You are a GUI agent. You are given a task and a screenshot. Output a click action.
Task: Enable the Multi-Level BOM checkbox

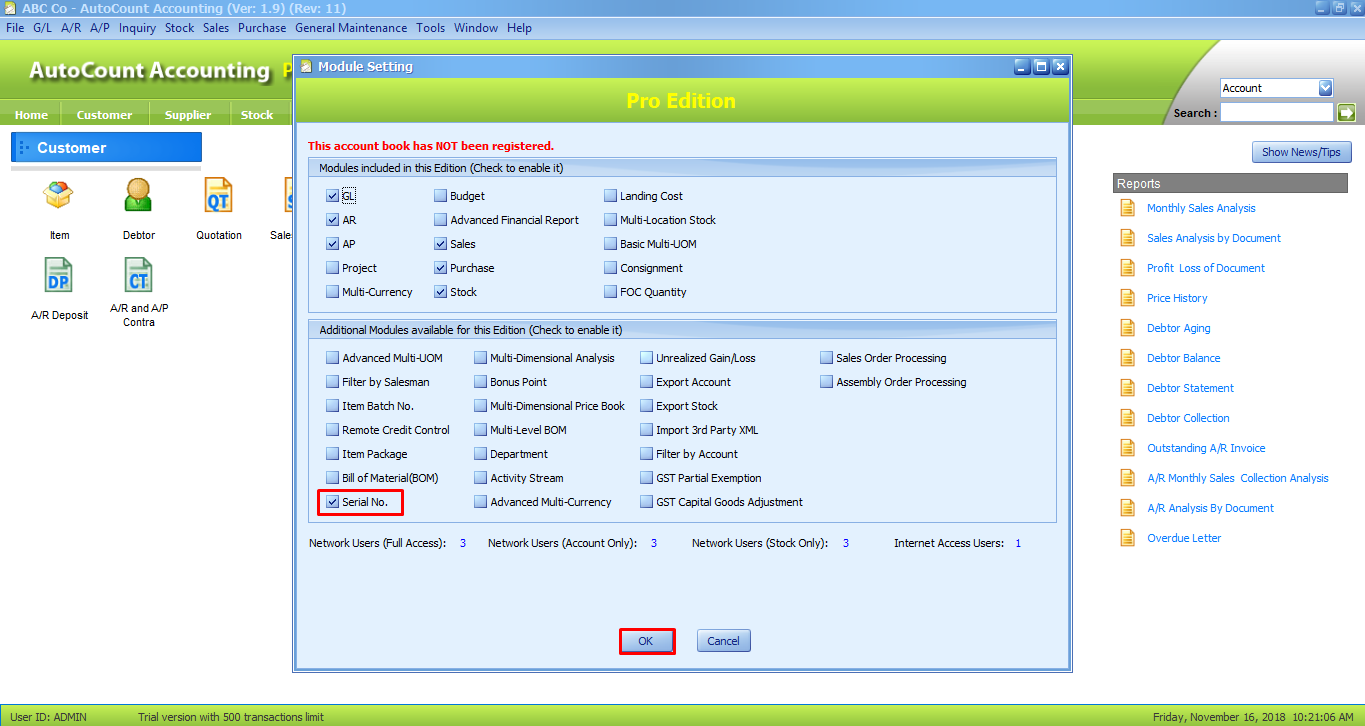481,430
